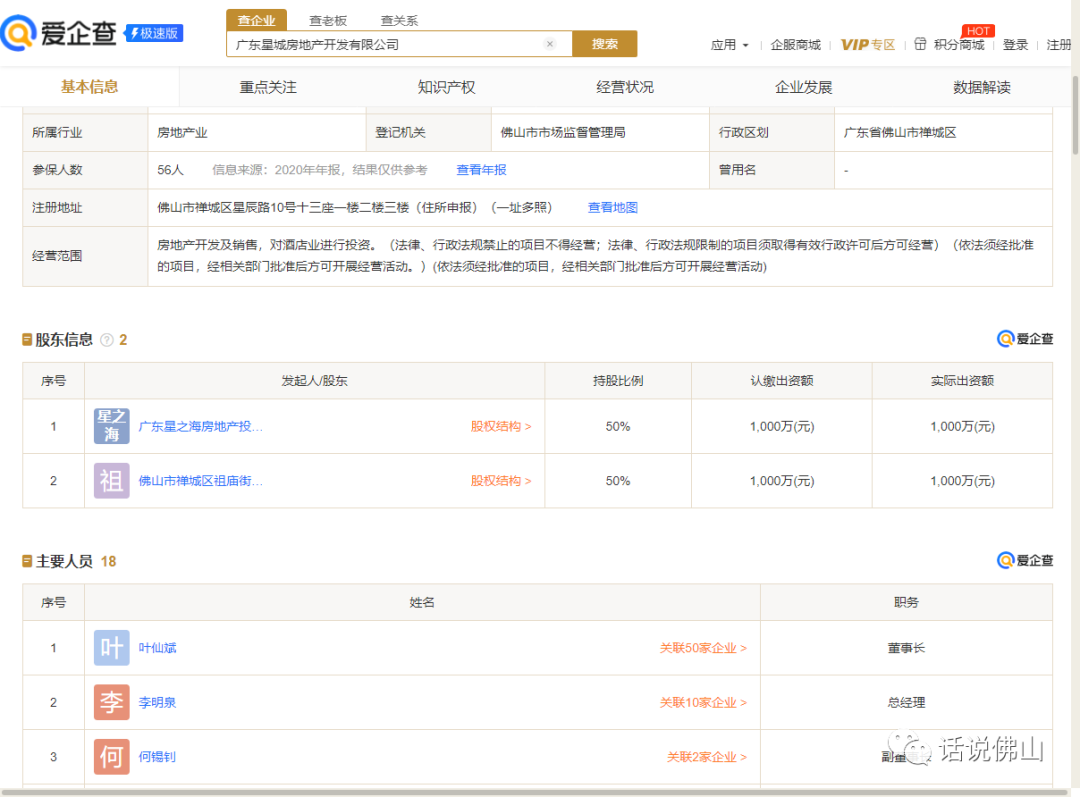Image resolution: width=1080 pixels, height=797 pixels.
Task: Open the 李明泉 person link
Action: point(157,703)
